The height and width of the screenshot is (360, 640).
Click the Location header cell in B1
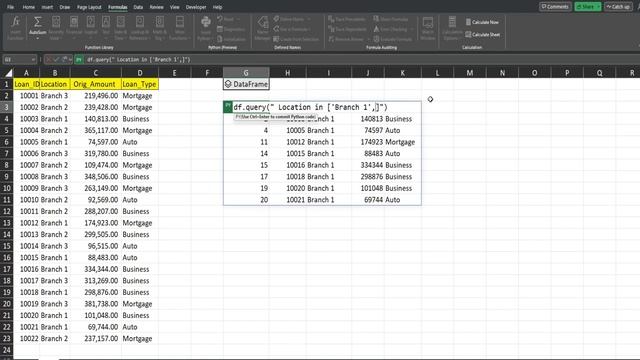55,84
